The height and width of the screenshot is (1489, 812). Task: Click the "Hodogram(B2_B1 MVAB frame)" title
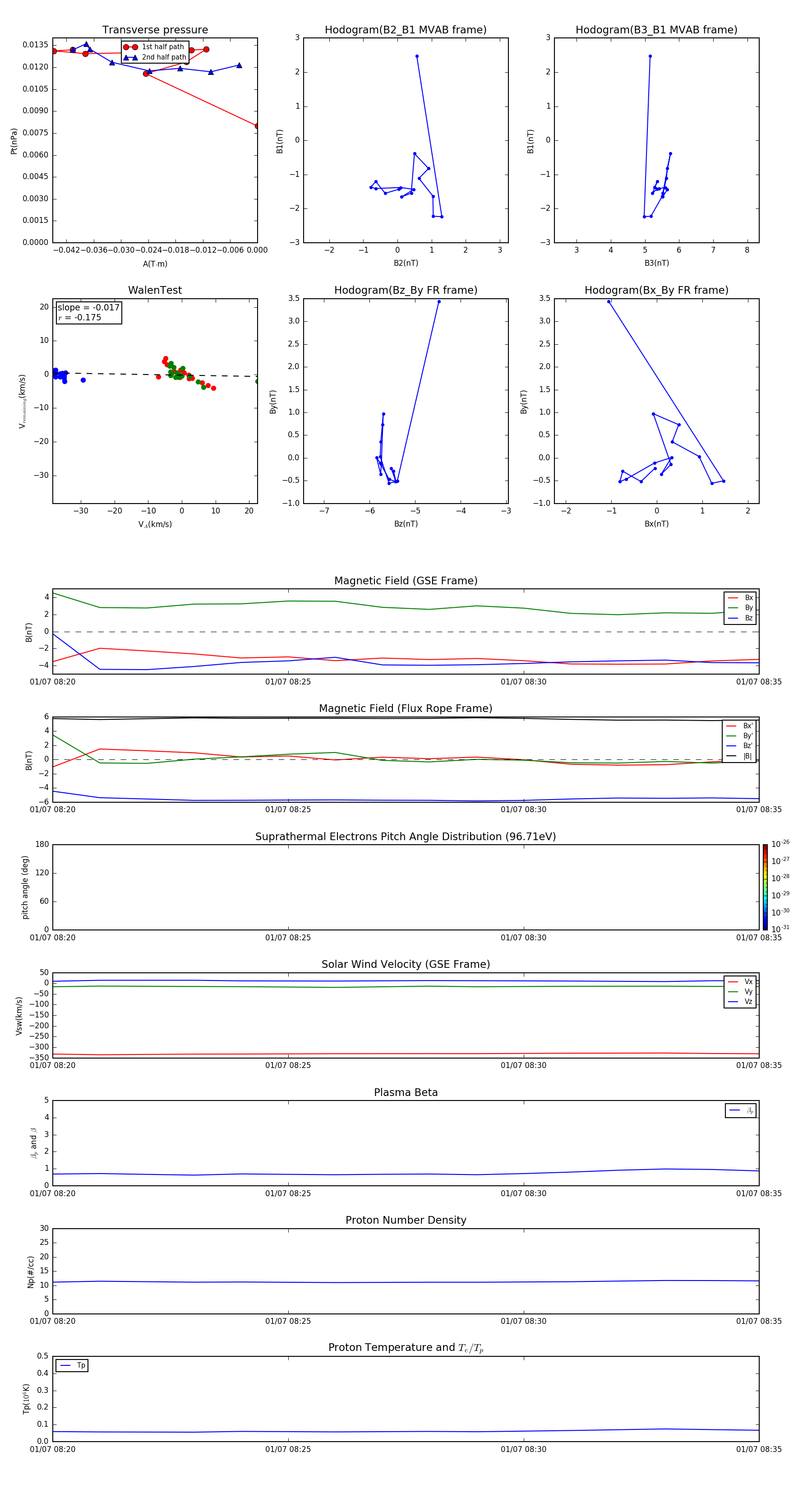coord(406,30)
